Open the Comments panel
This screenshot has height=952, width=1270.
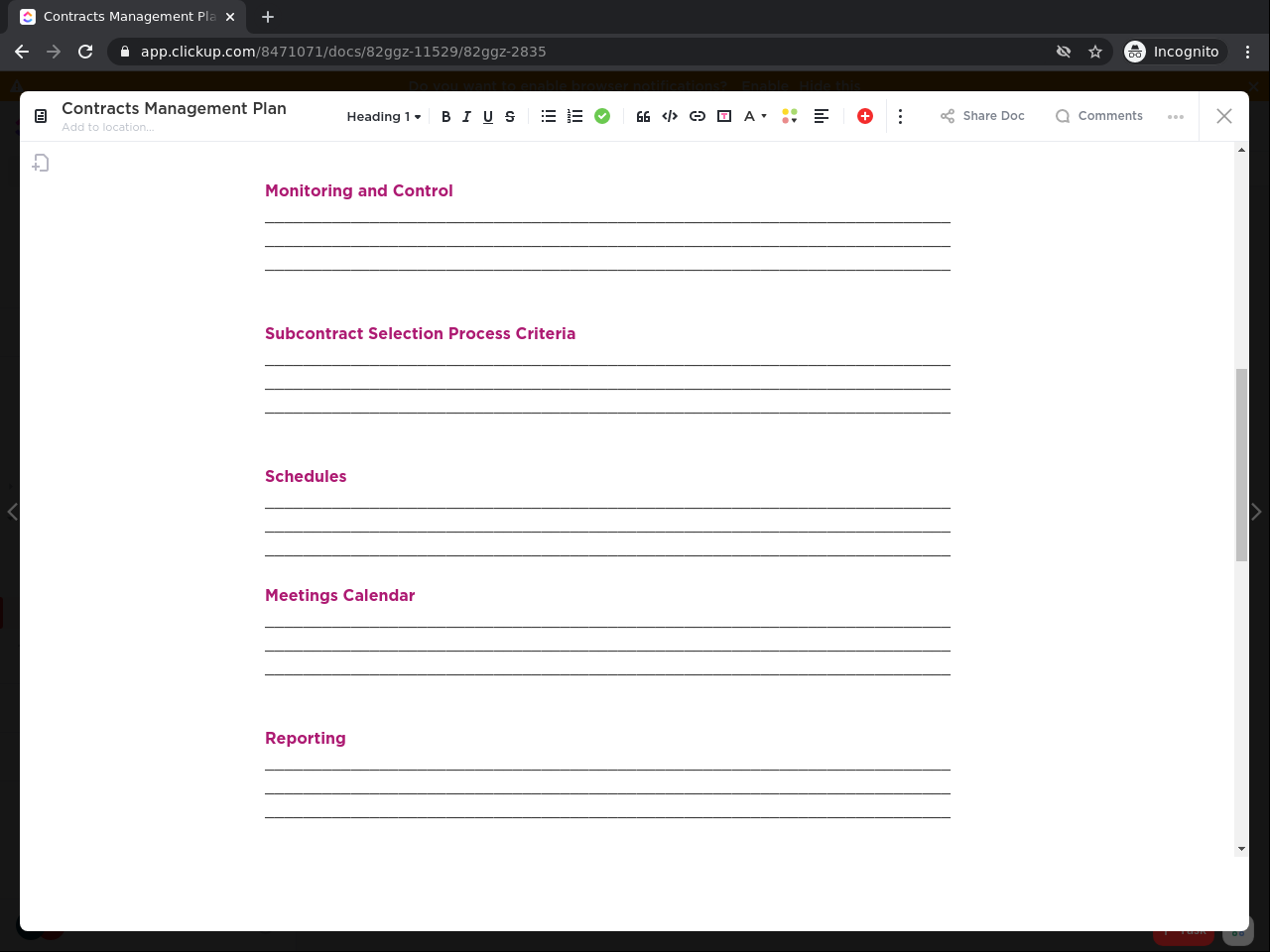pyautogui.click(x=1099, y=116)
